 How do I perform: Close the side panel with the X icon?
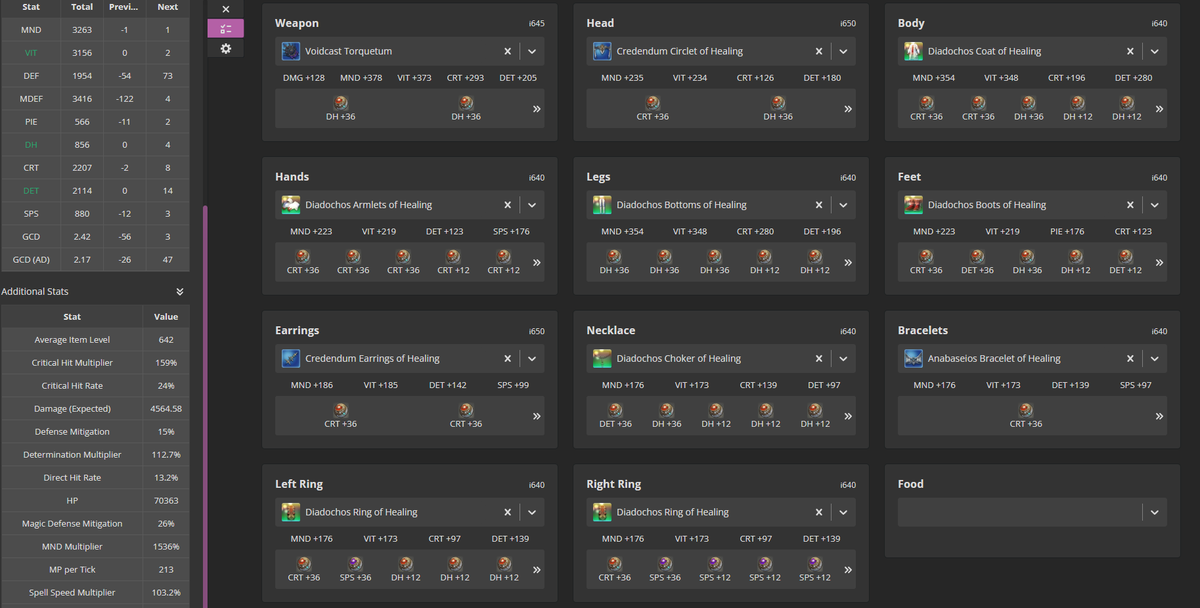225,9
